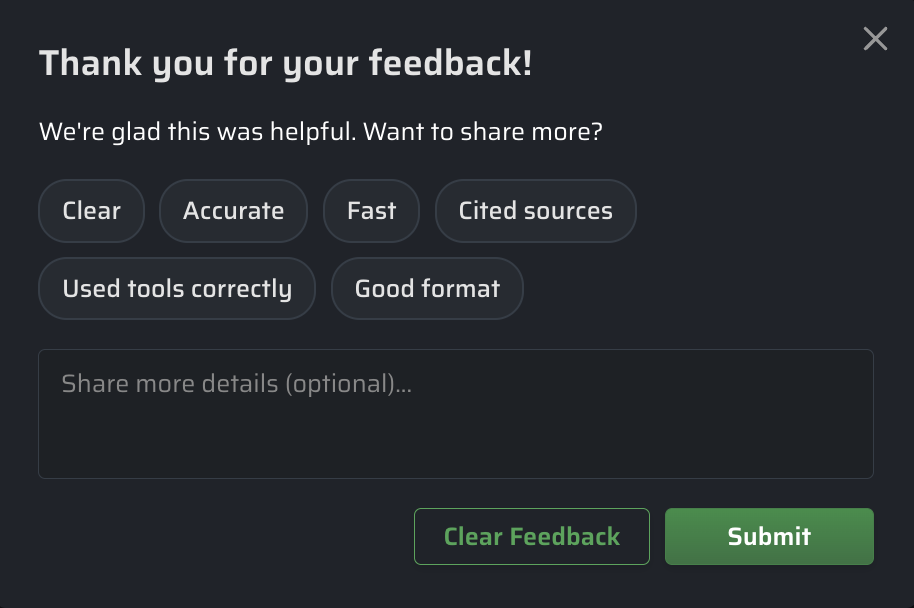Screen dimensions: 914x608
Task: Enable the Used tools correctly tag
Action: pos(177,289)
